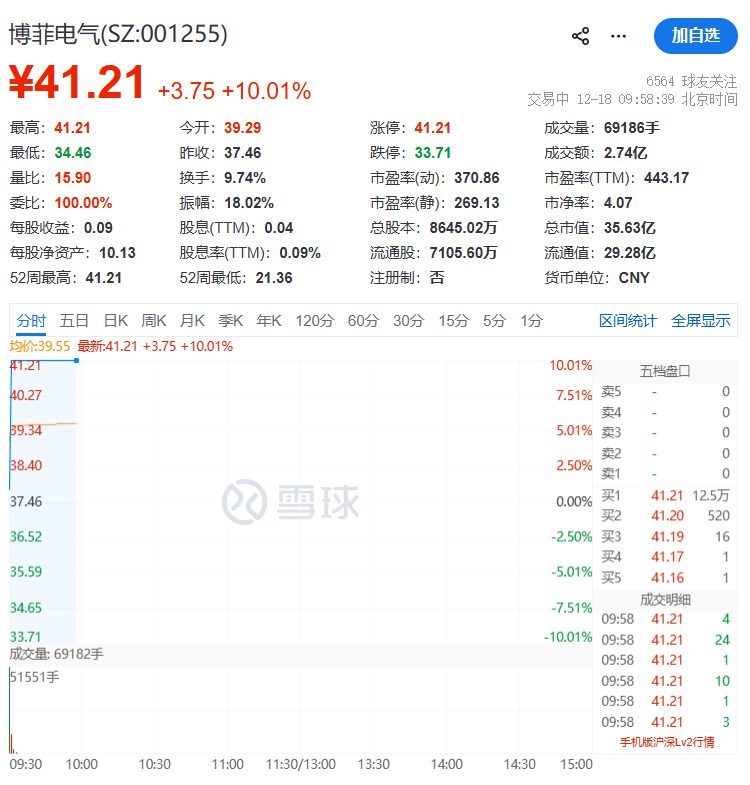Select the 60分 chart interval

tap(363, 321)
